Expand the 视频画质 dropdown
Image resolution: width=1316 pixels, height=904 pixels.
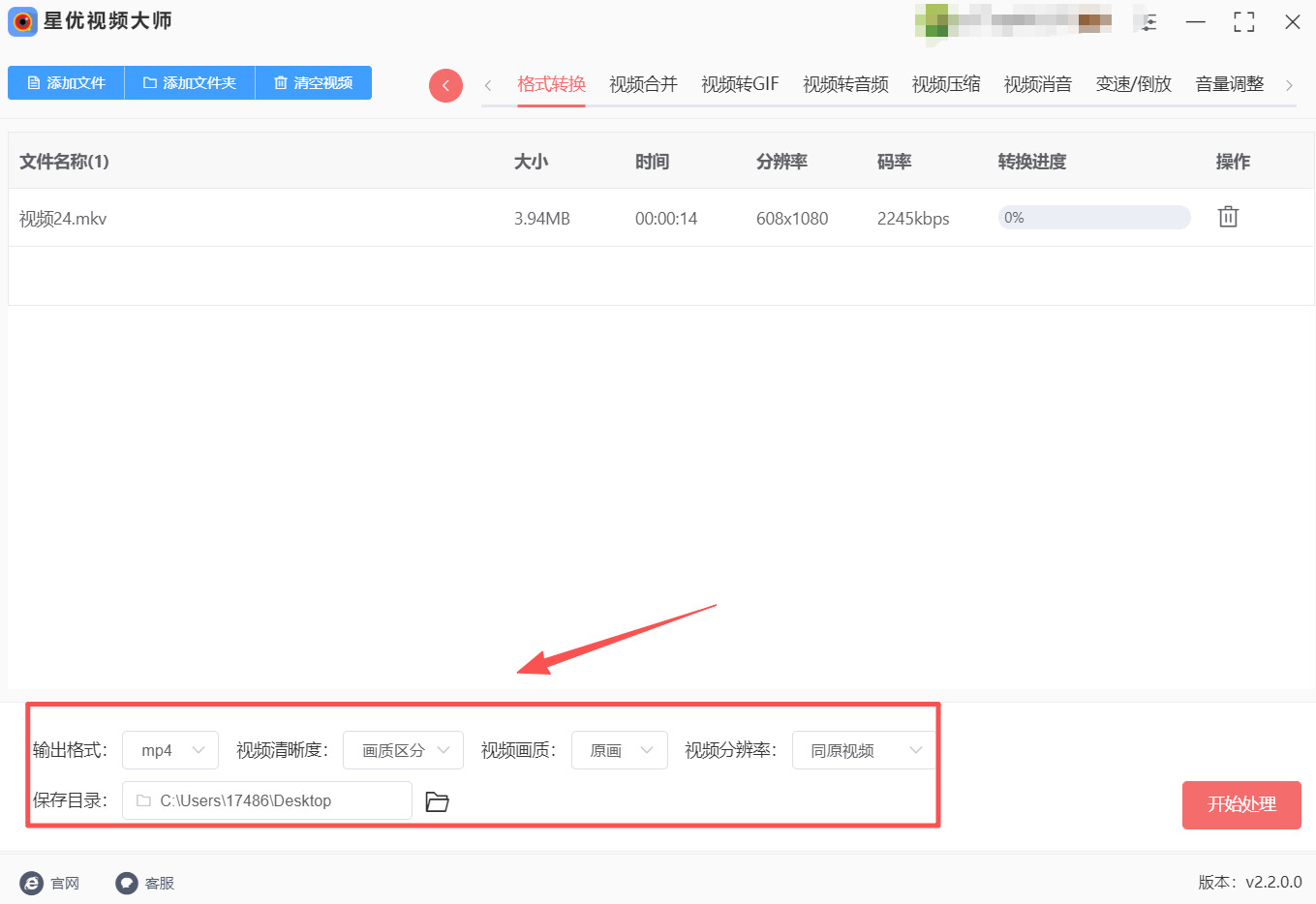[619, 750]
